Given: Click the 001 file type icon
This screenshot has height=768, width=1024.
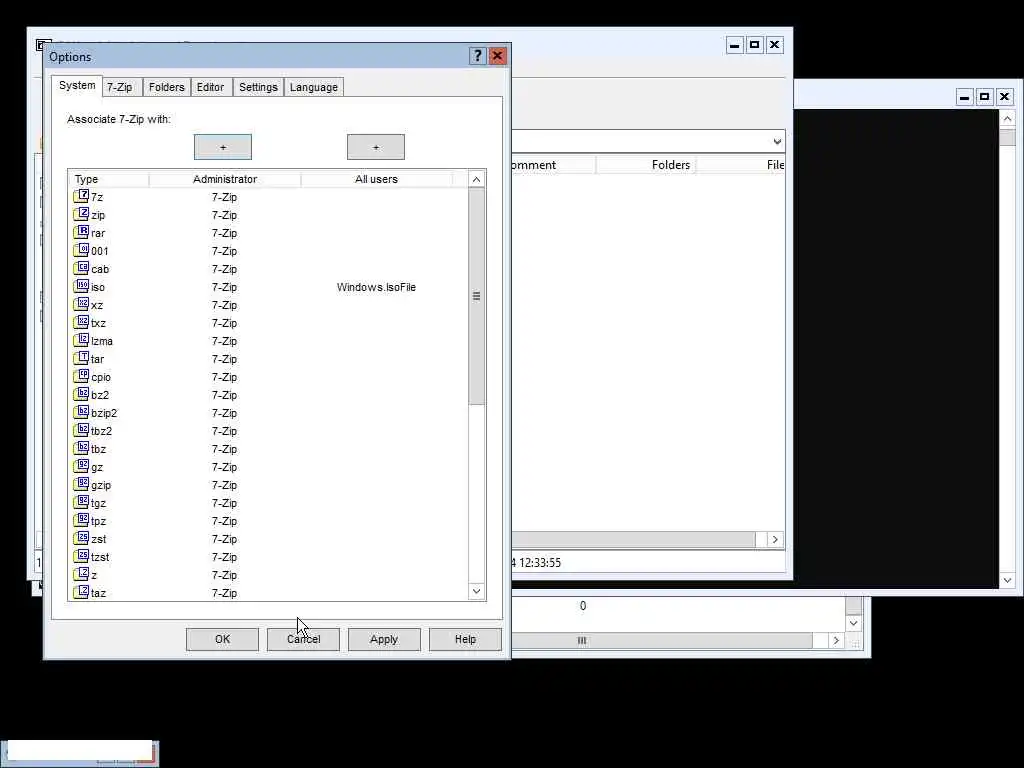Looking at the screenshot, I should pyautogui.click(x=81, y=250).
